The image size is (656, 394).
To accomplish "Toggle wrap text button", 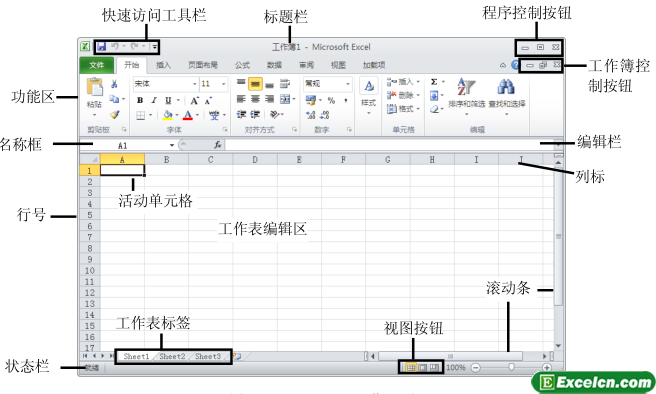I will pyautogui.click(x=285, y=84).
